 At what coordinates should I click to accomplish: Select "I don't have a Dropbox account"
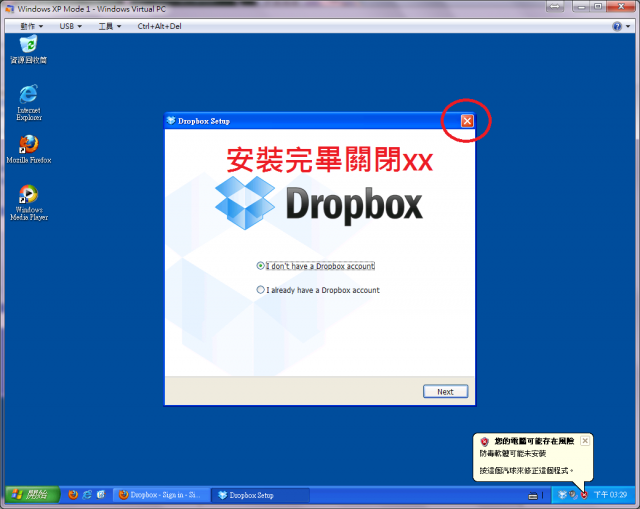coord(316,266)
